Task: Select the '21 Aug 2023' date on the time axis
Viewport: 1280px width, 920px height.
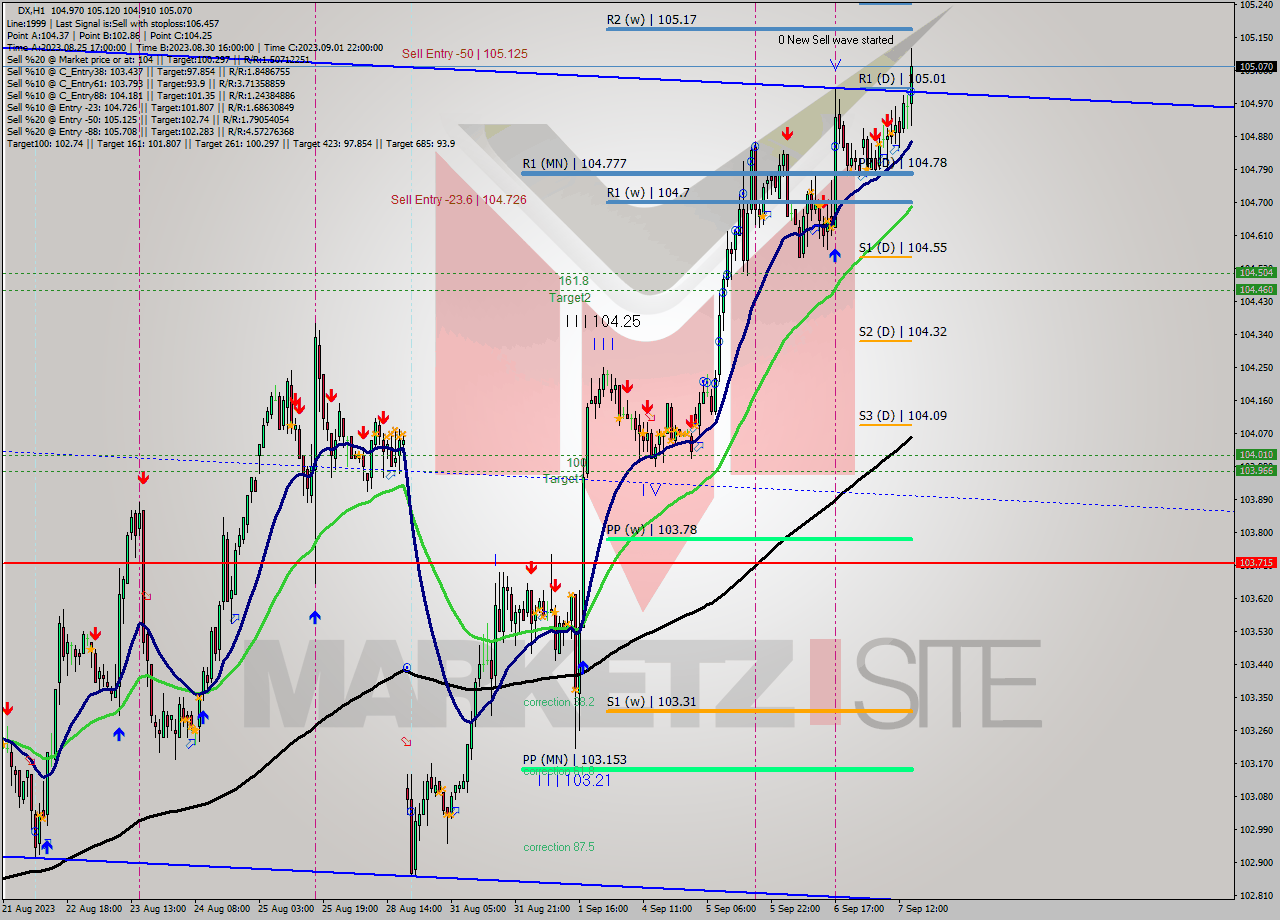Action: (x=29, y=909)
